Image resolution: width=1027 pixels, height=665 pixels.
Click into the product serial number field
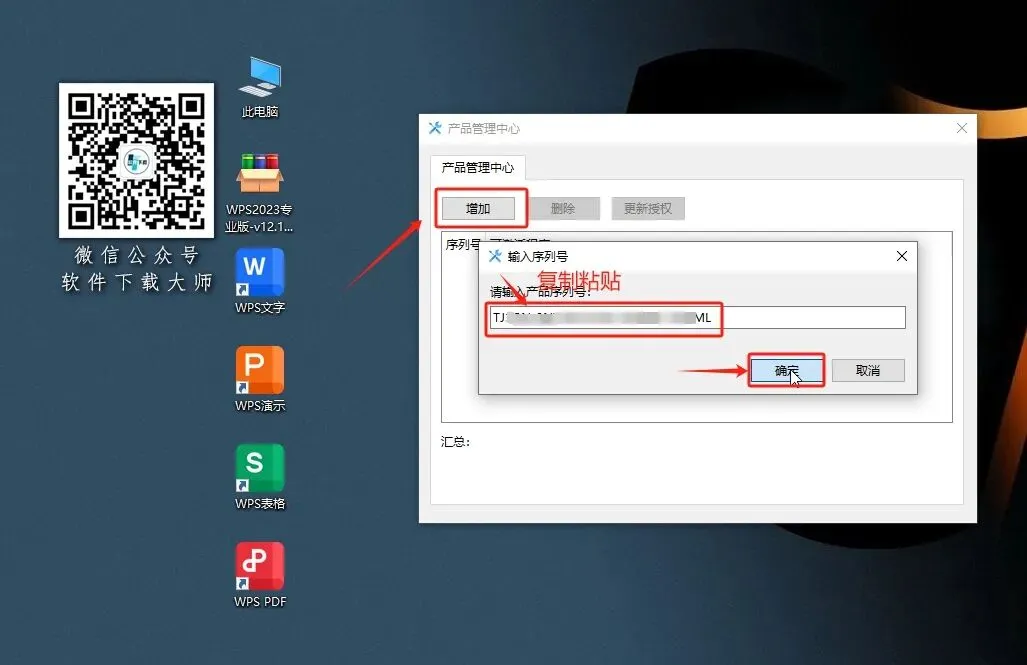[x=697, y=318]
